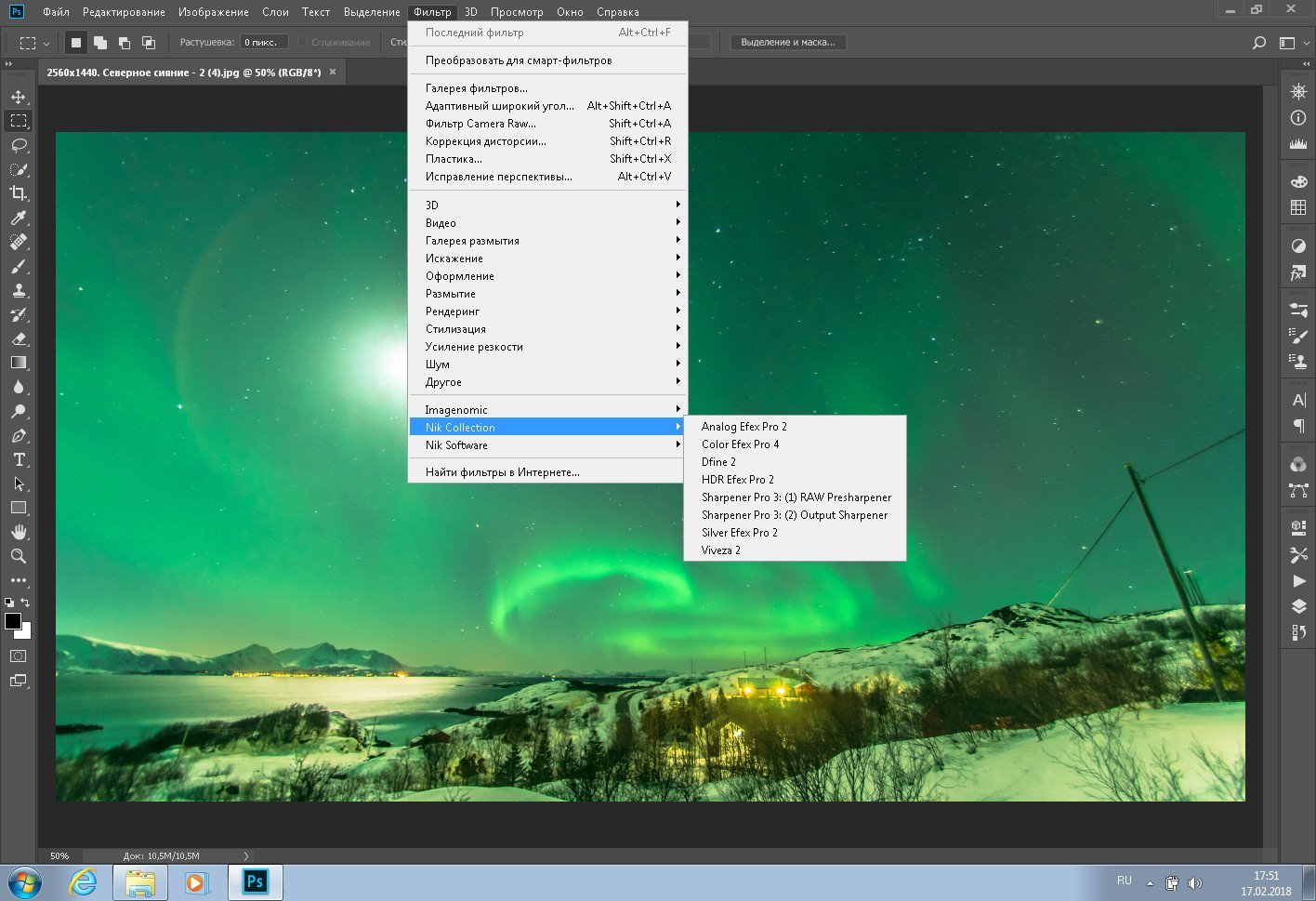This screenshot has height=901, width=1316.
Task: Expand the Галерея размытия submenu
Action: coord(547,241)
